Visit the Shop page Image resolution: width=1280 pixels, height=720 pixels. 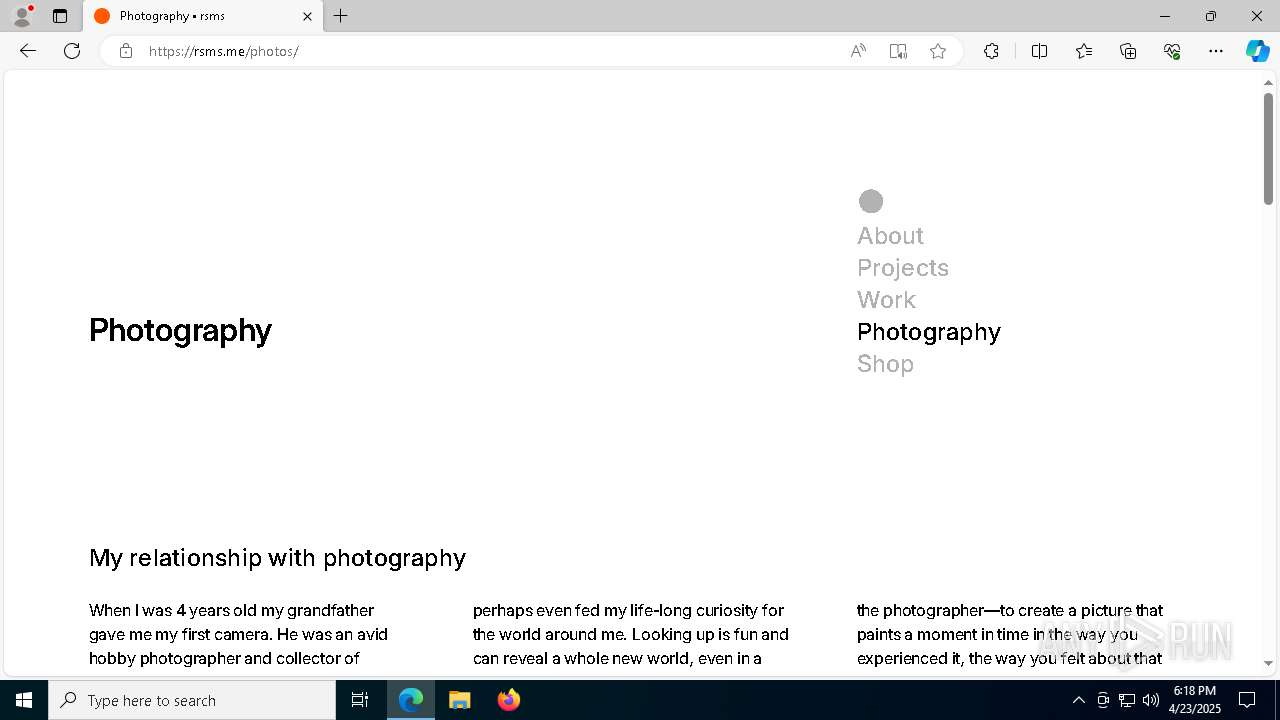(x=885, y=364)
